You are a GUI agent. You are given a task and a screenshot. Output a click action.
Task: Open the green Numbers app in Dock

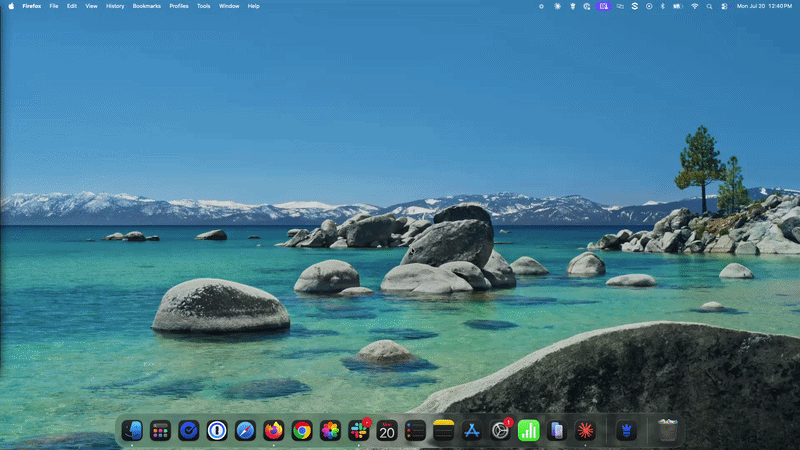tap(529, 431)
